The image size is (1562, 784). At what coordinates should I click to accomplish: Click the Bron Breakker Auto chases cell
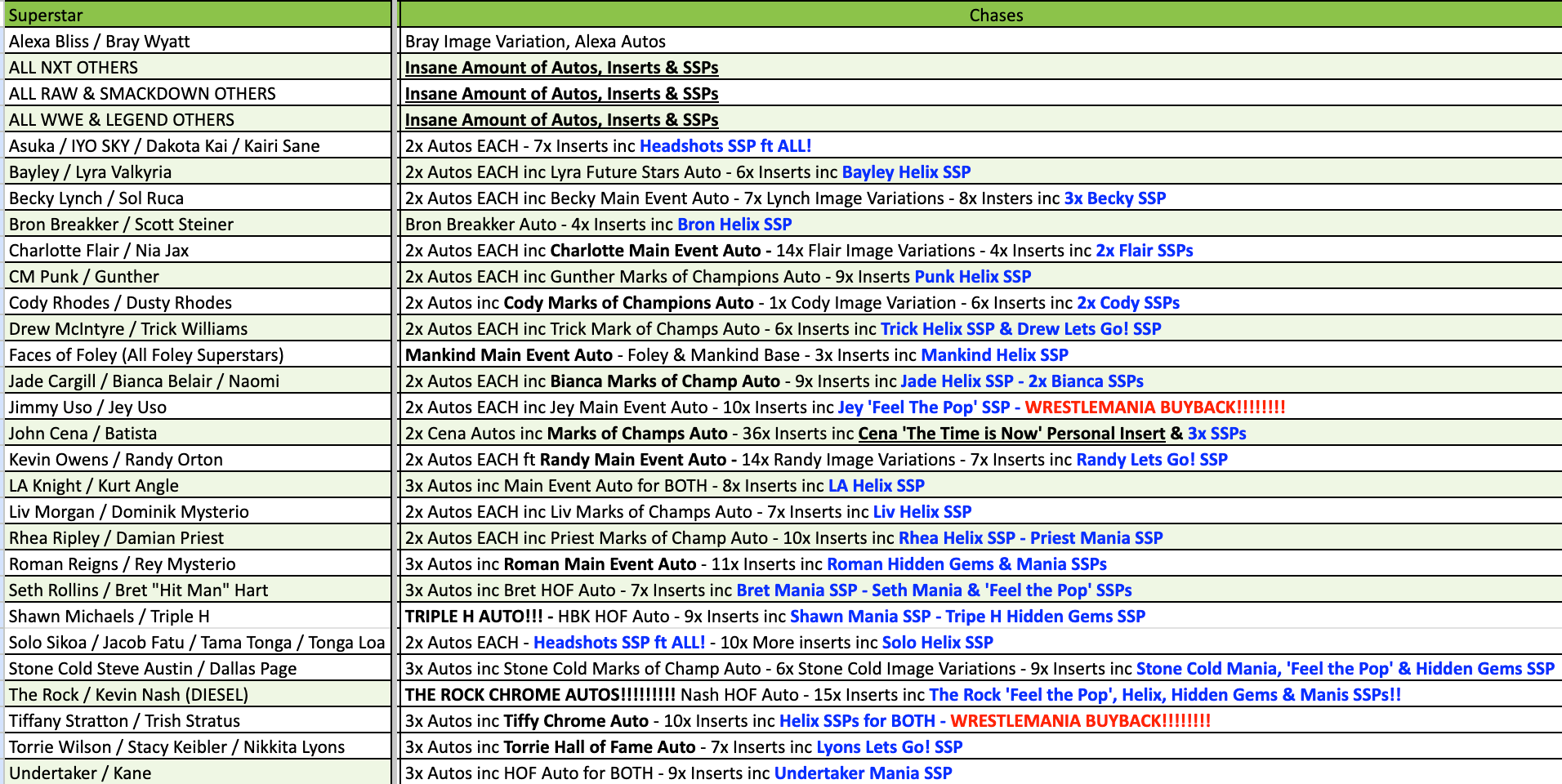pyautogui.click(x=980, y=224)
